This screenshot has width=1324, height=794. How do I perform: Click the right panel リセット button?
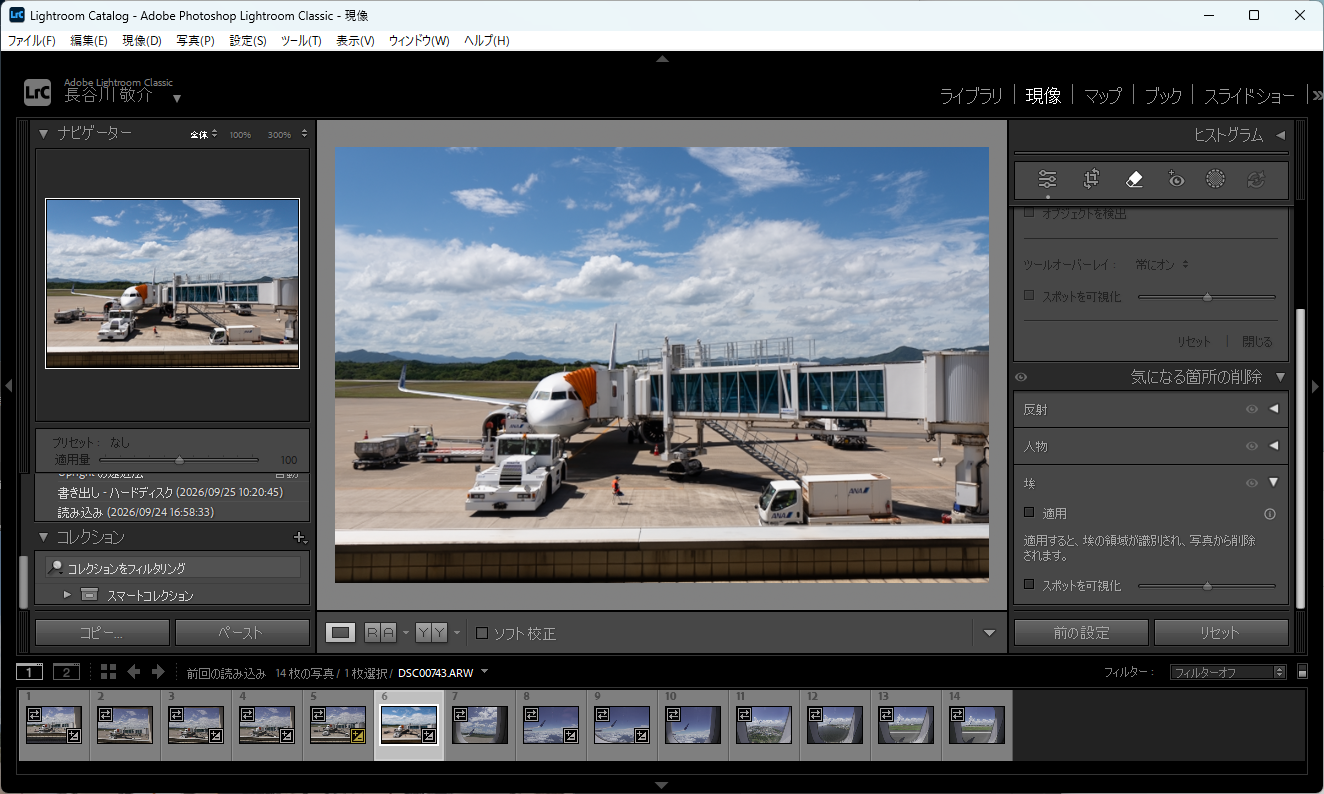(1221, 633)
